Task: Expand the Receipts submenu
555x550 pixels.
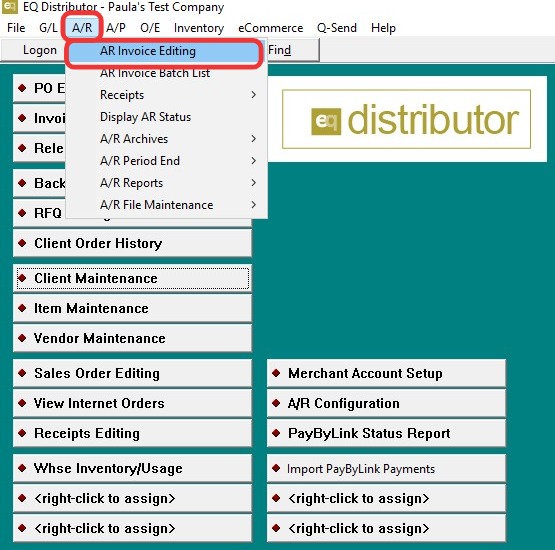Action: 166,95
